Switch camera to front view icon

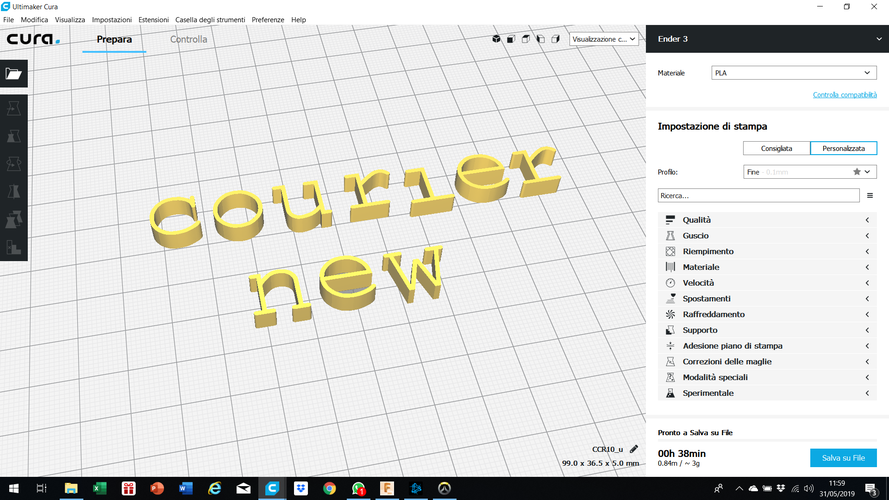[511, 39]
